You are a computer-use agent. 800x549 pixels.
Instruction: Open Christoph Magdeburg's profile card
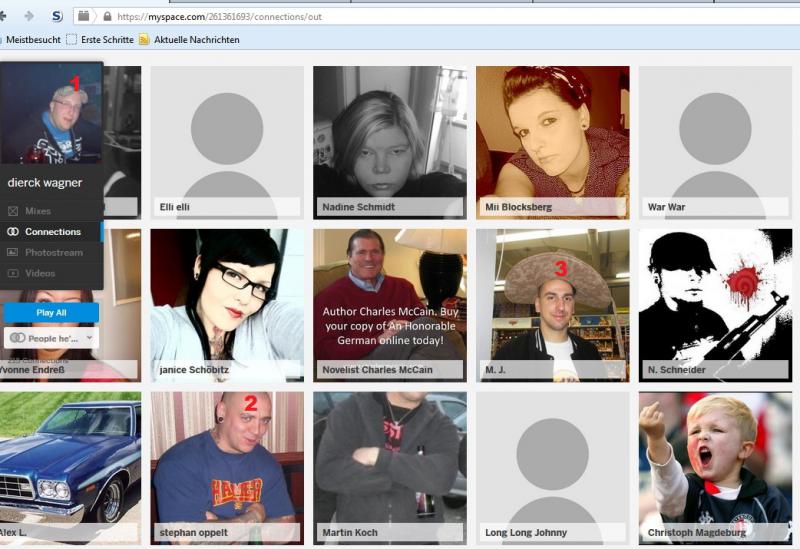715,468
